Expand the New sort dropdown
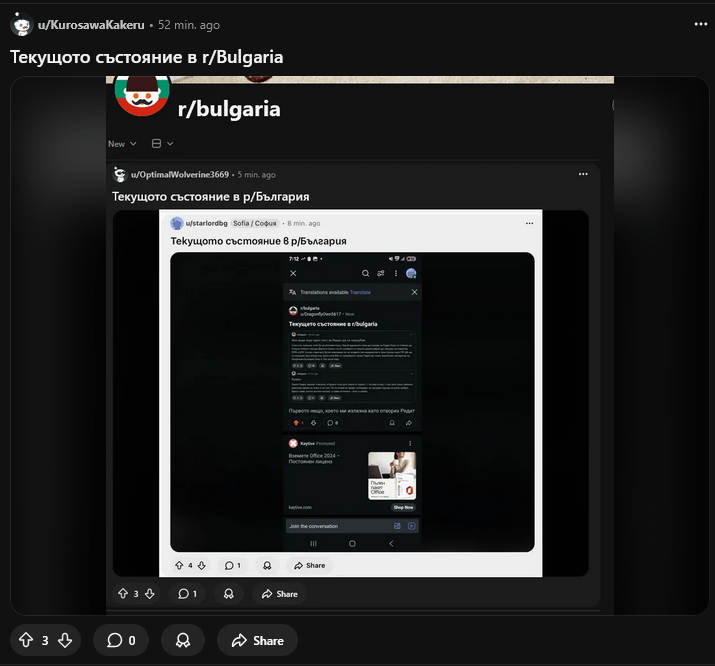The width and height of the screenshot is (715, 666). tap(122, 144)
